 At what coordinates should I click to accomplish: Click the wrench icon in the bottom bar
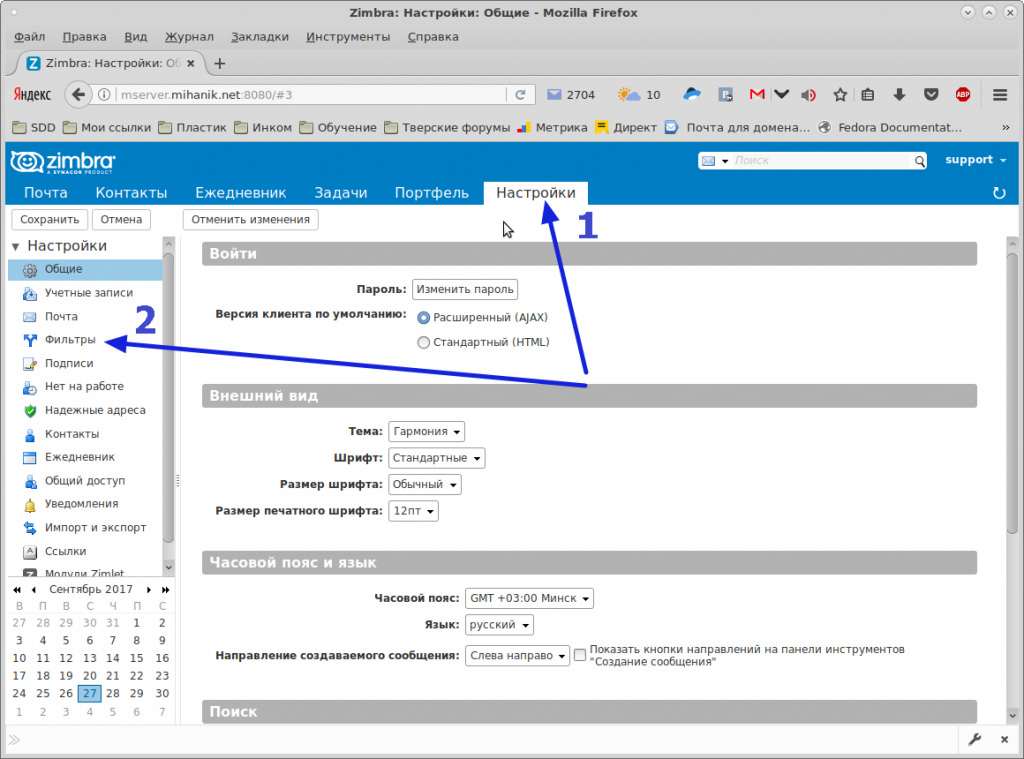974,739
